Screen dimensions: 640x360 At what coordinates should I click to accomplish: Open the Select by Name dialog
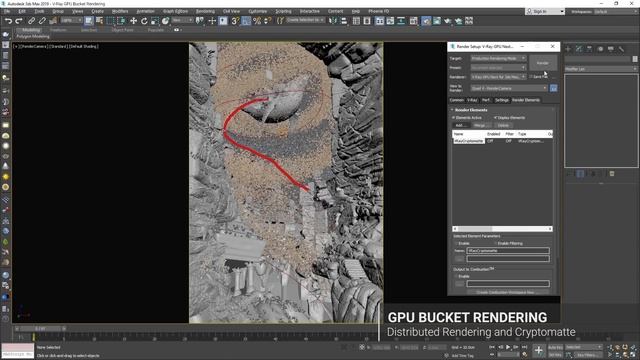tap(99, 21)
